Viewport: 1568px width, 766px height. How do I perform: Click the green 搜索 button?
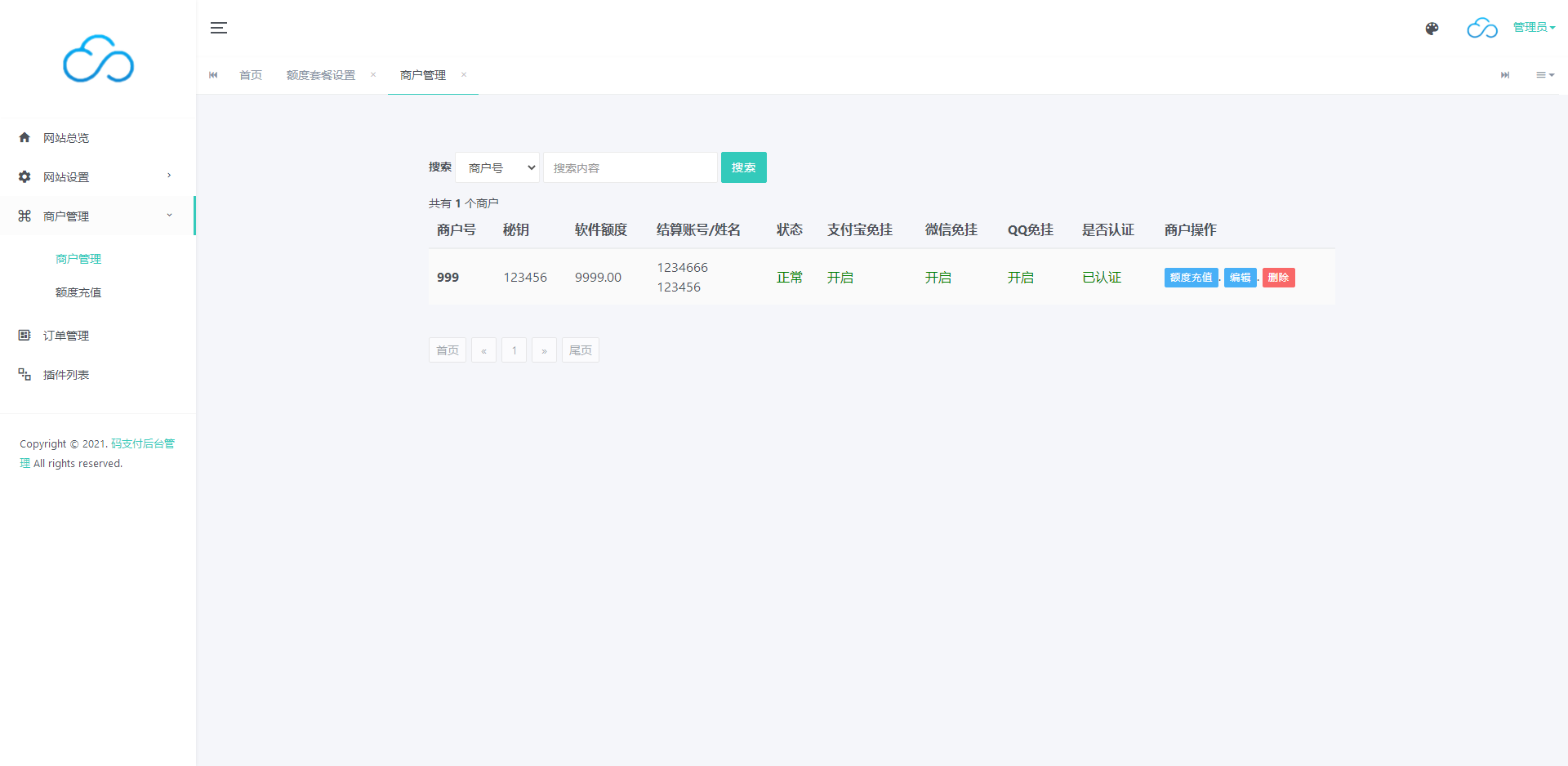[743, 167]
